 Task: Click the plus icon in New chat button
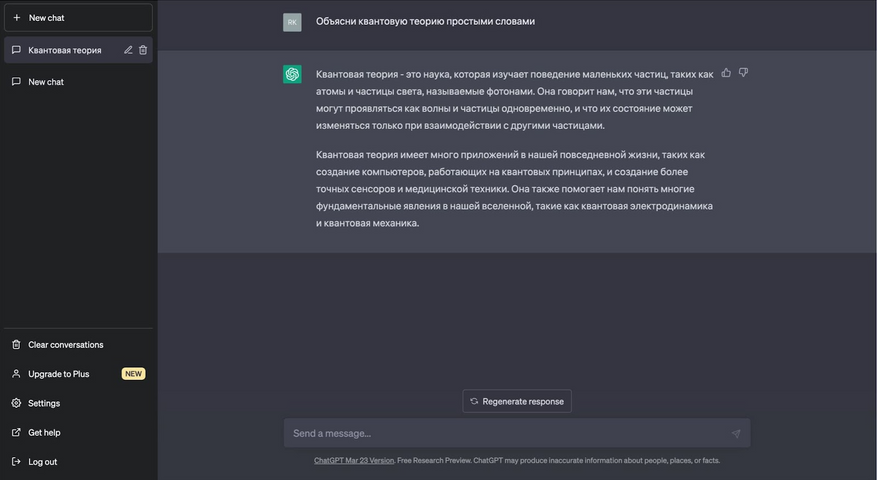pyautogui.click(x=17, y=17)
